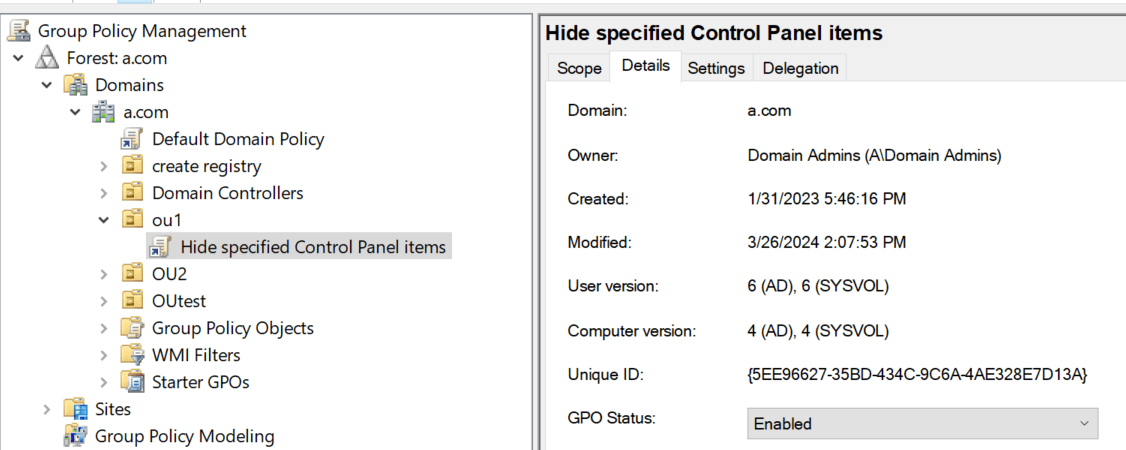
Task: Open the Settings tab
Action: (x=716, y=68)
